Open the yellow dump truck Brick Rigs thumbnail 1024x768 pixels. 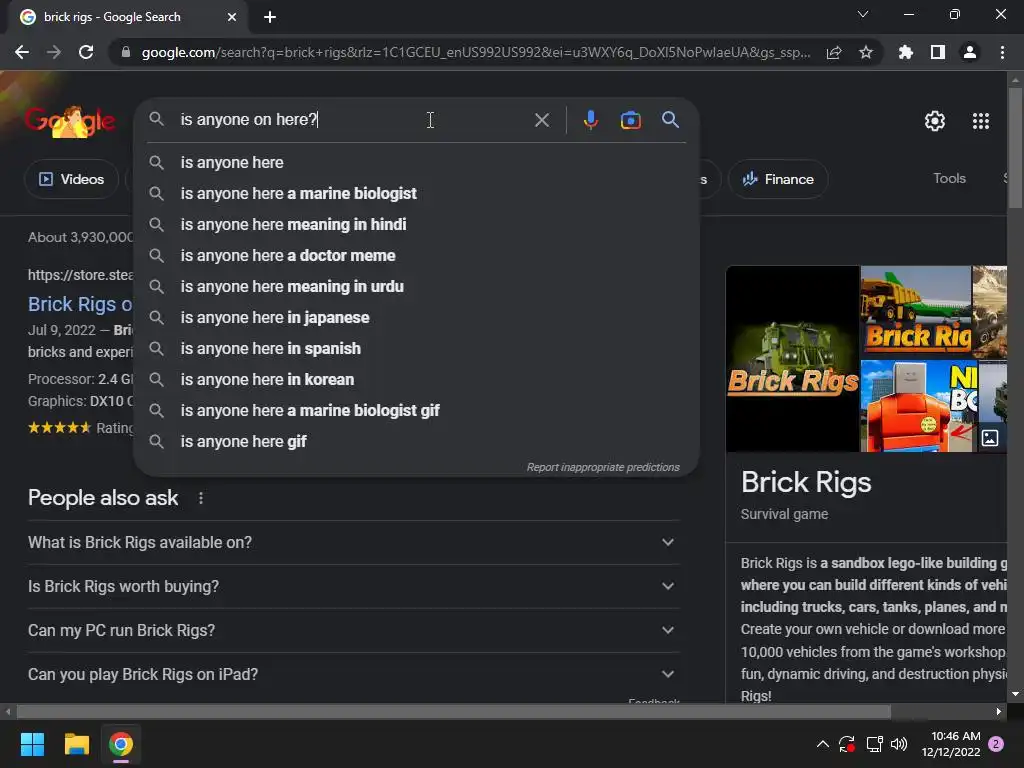(916, 312)
